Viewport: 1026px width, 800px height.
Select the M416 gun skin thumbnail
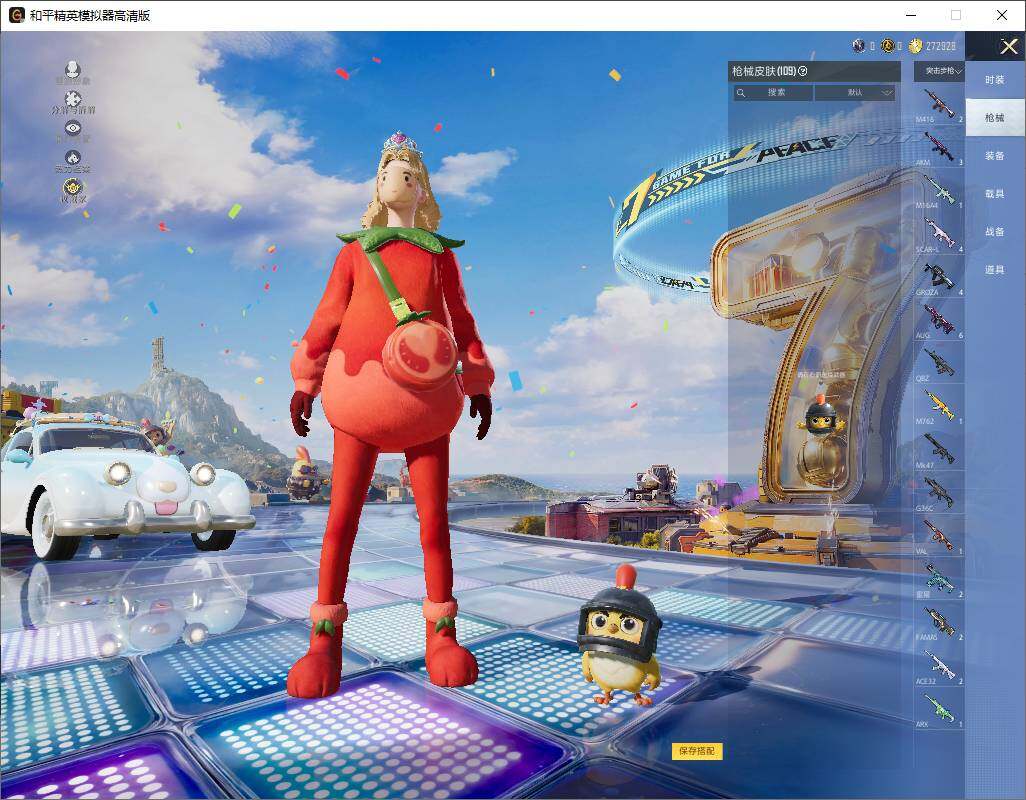tap(939, 103)
